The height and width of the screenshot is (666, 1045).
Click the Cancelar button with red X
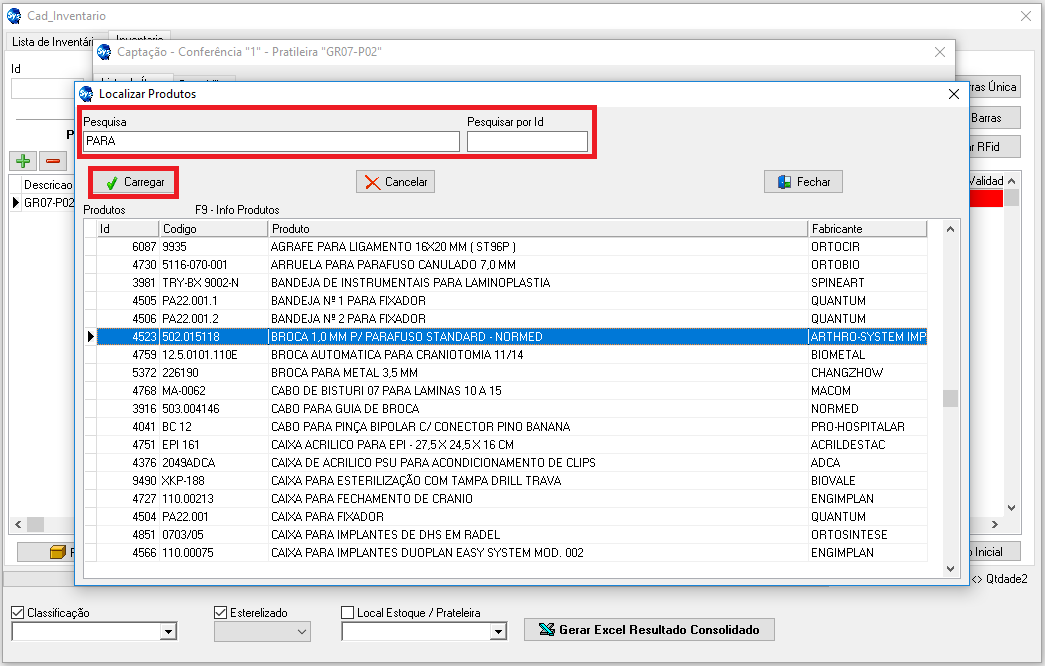pyautogui.click(x=395, y=182)
